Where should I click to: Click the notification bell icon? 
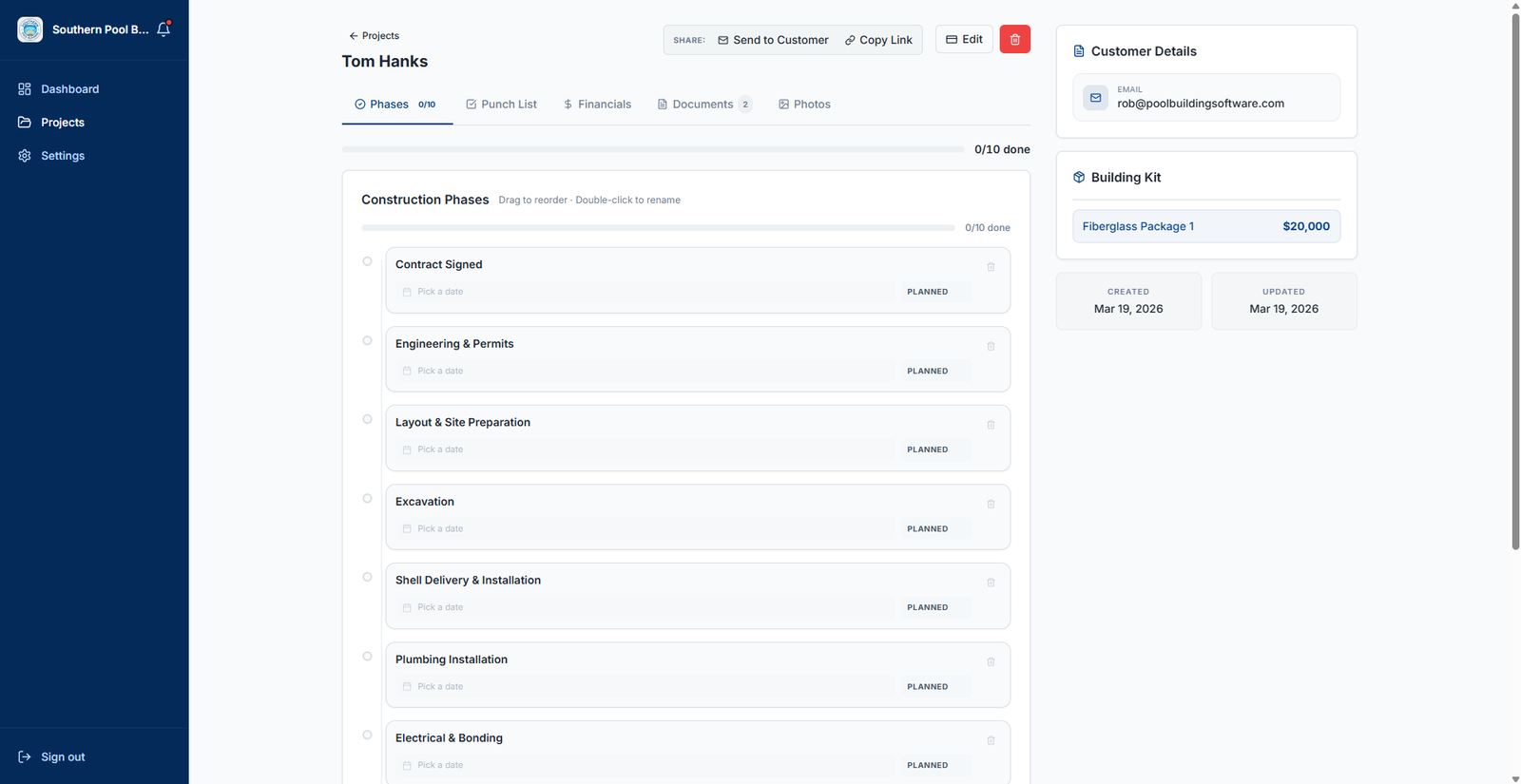pyautogui.click(x=164, y=29)
